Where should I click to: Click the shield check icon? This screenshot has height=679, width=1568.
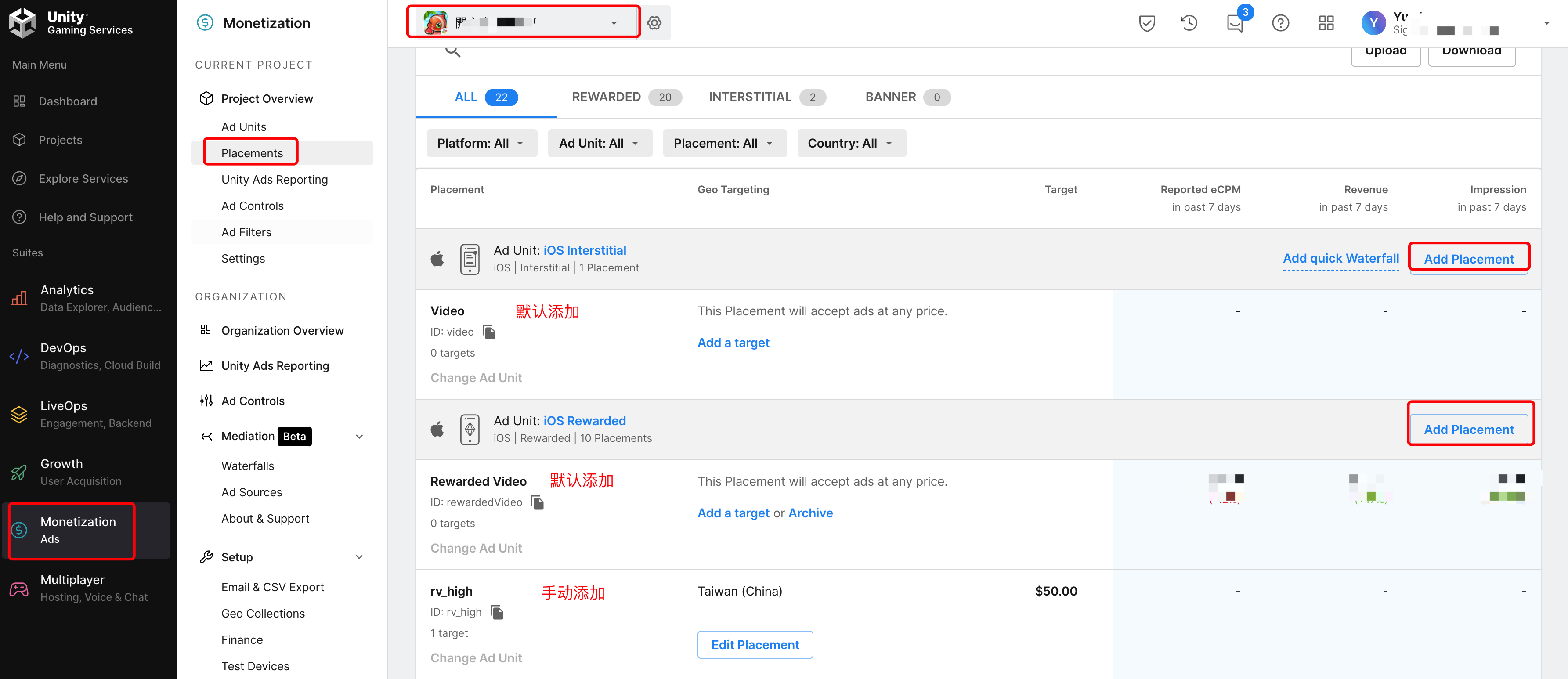pyautogui.click(x=1147, y=23)
